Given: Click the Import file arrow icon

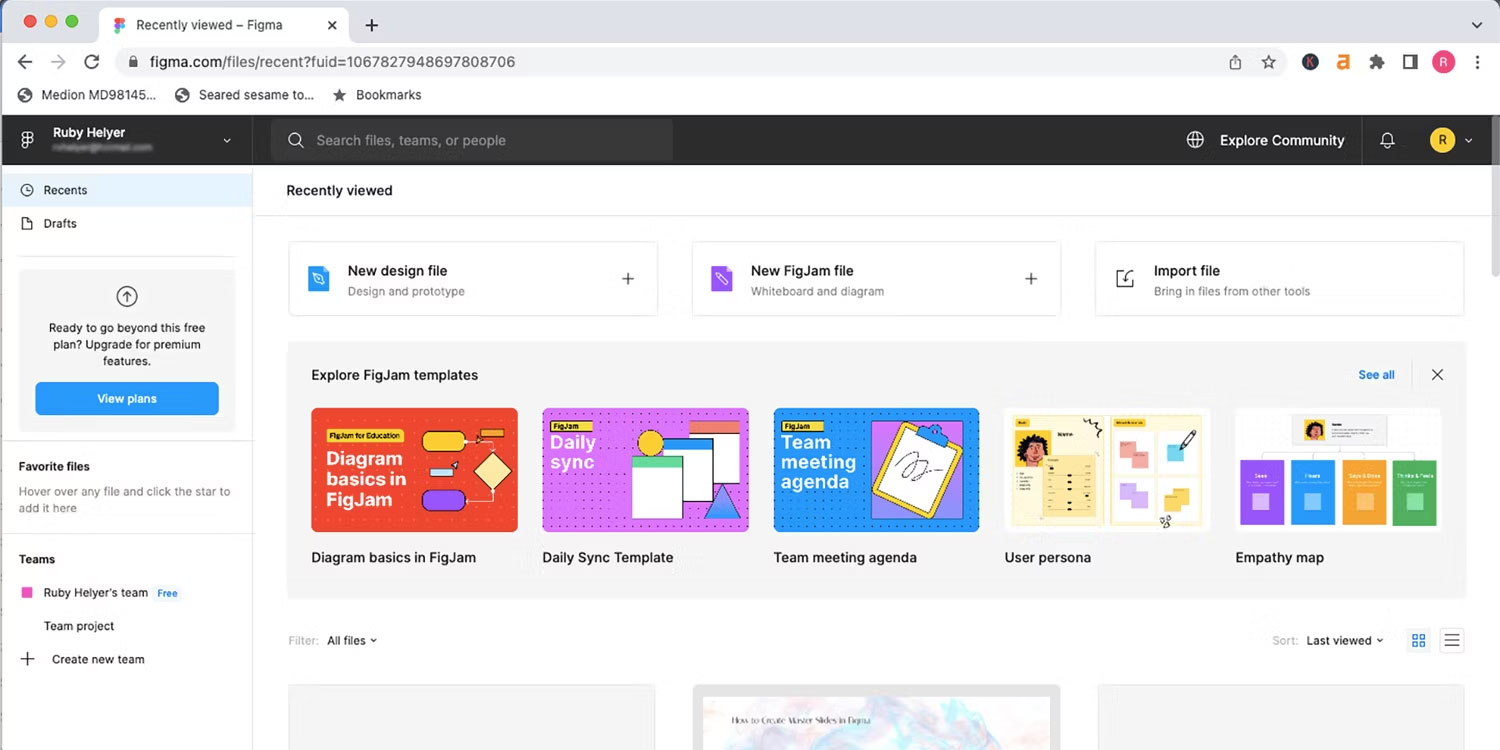Looking at the screenshot, I should pyautogui.click(x=1125, y=279).
